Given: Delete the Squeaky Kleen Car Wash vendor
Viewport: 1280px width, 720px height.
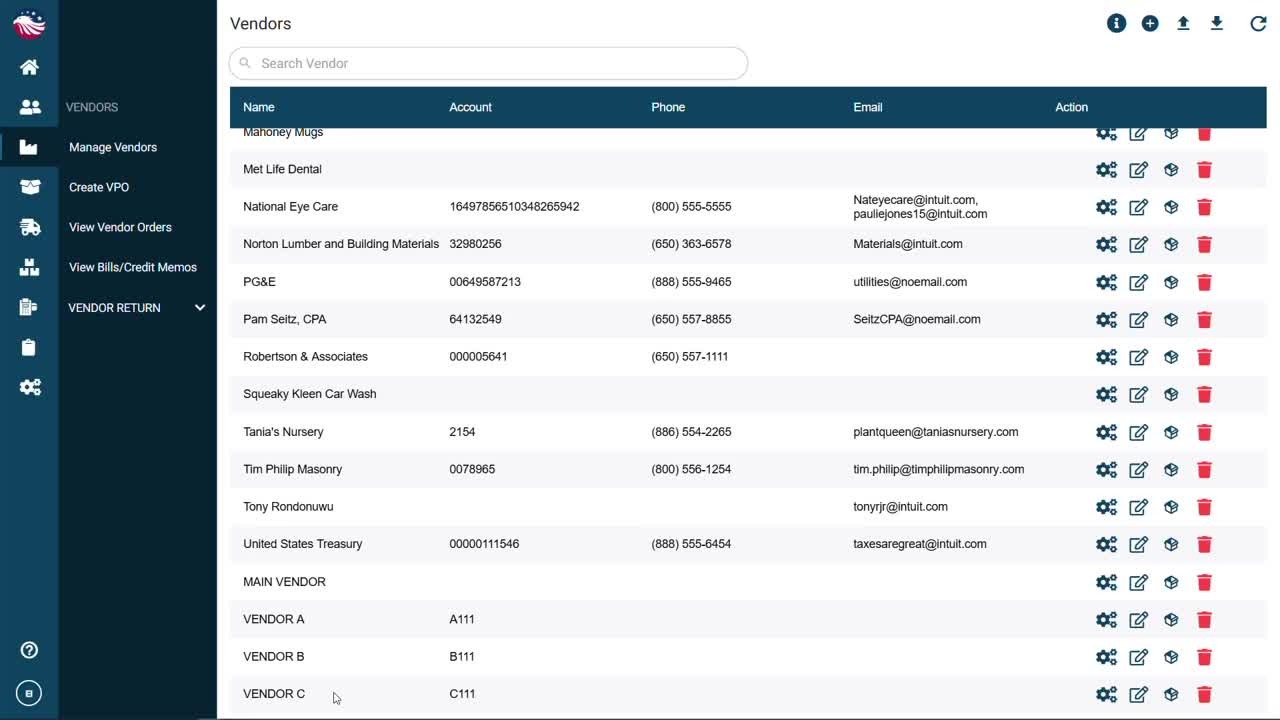Looking at the screenshot, I should coord(1204,395).
